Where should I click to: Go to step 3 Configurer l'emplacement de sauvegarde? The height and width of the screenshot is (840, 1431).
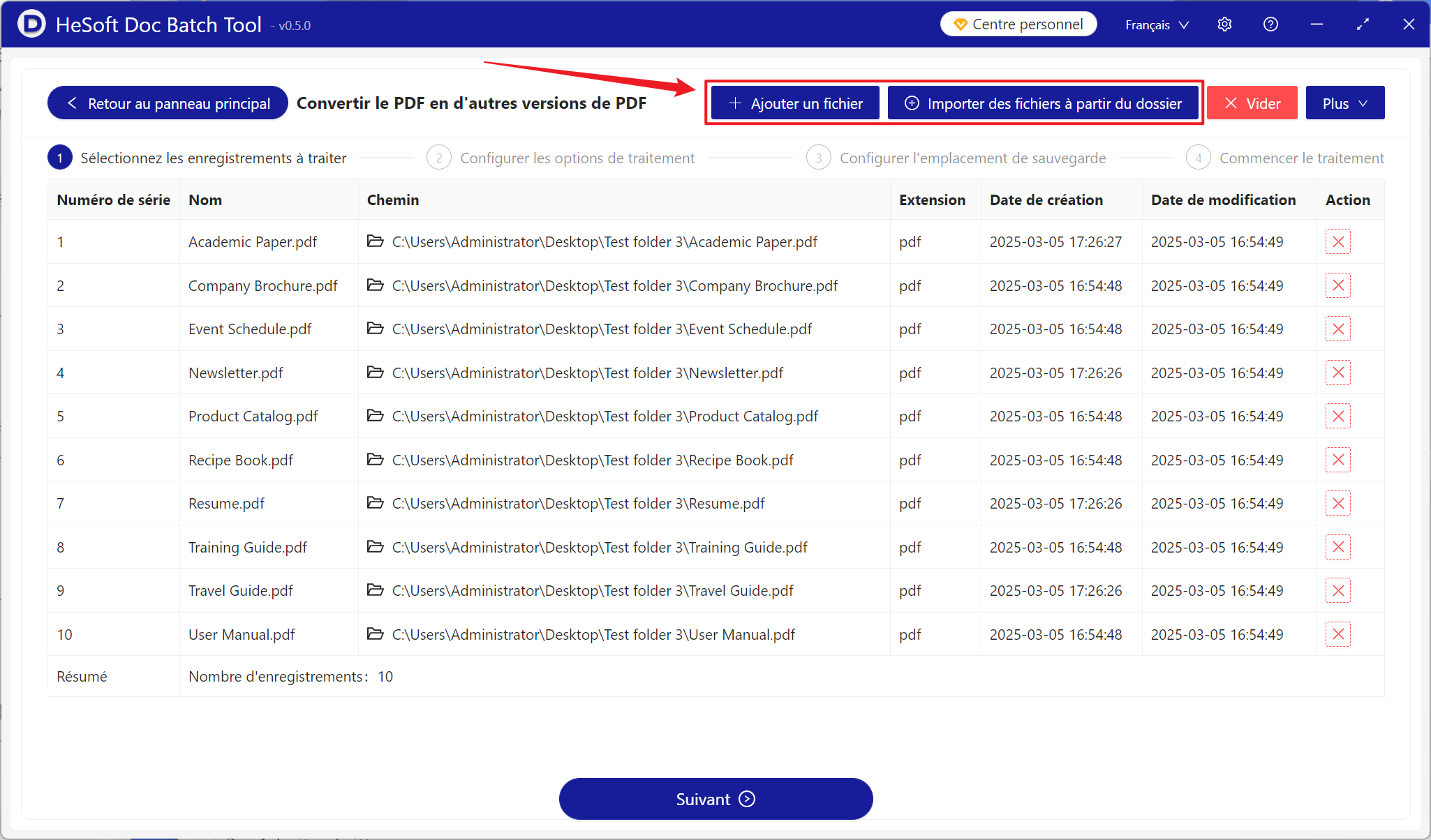point(956,158)
